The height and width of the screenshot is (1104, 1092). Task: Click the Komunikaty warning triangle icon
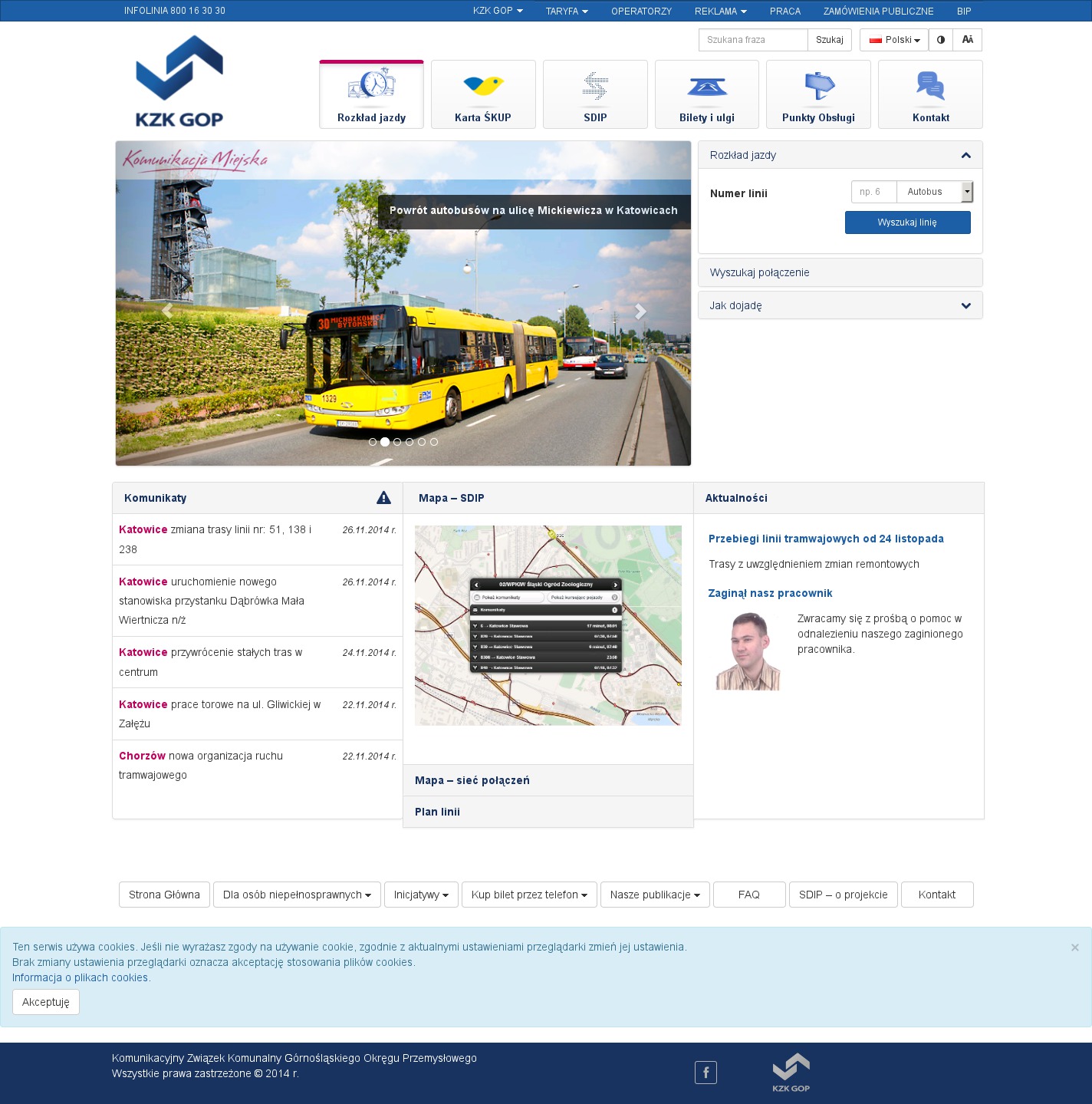(383, 498)
